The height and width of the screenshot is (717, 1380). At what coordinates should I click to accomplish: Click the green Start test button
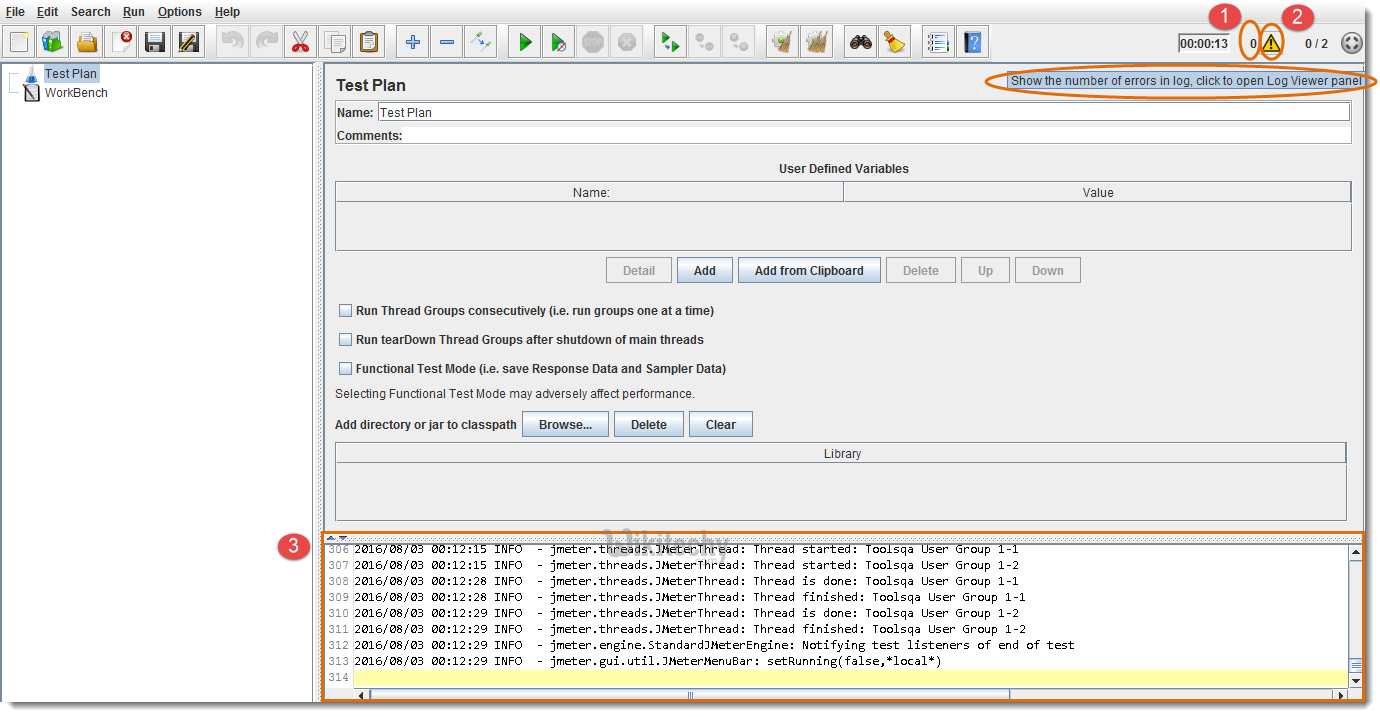(525, 42)
